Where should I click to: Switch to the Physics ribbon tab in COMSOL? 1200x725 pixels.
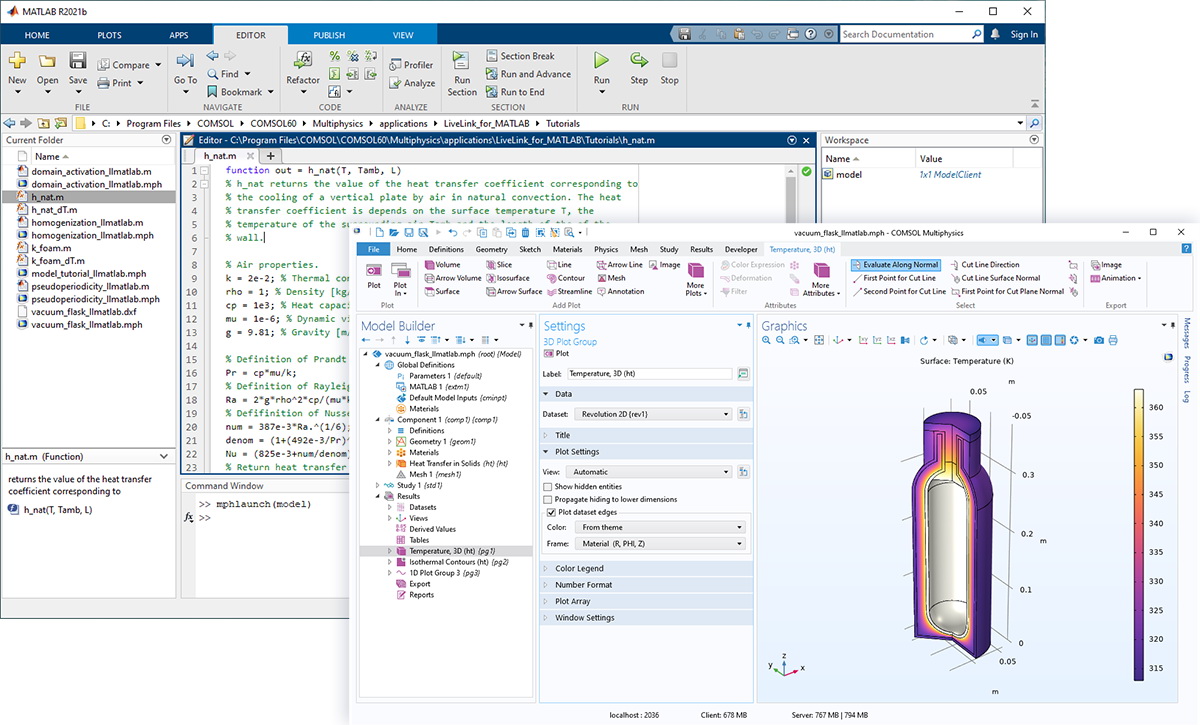tap(606, 249)
